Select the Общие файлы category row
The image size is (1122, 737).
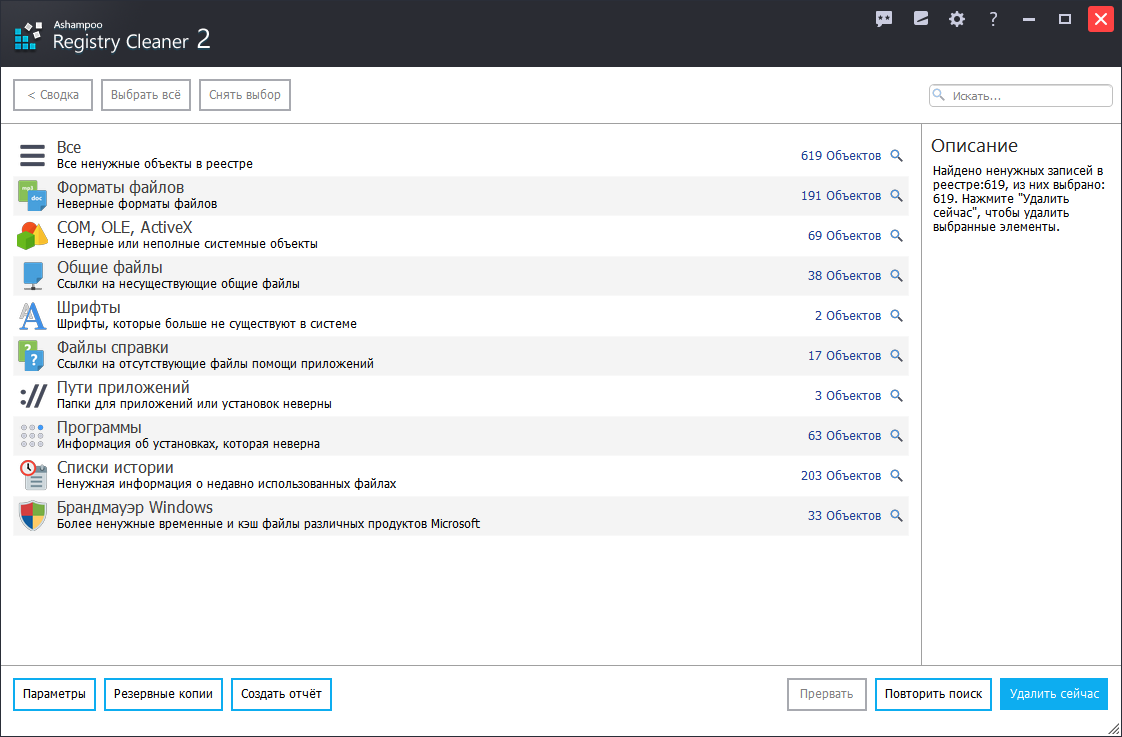coord(400,275)
